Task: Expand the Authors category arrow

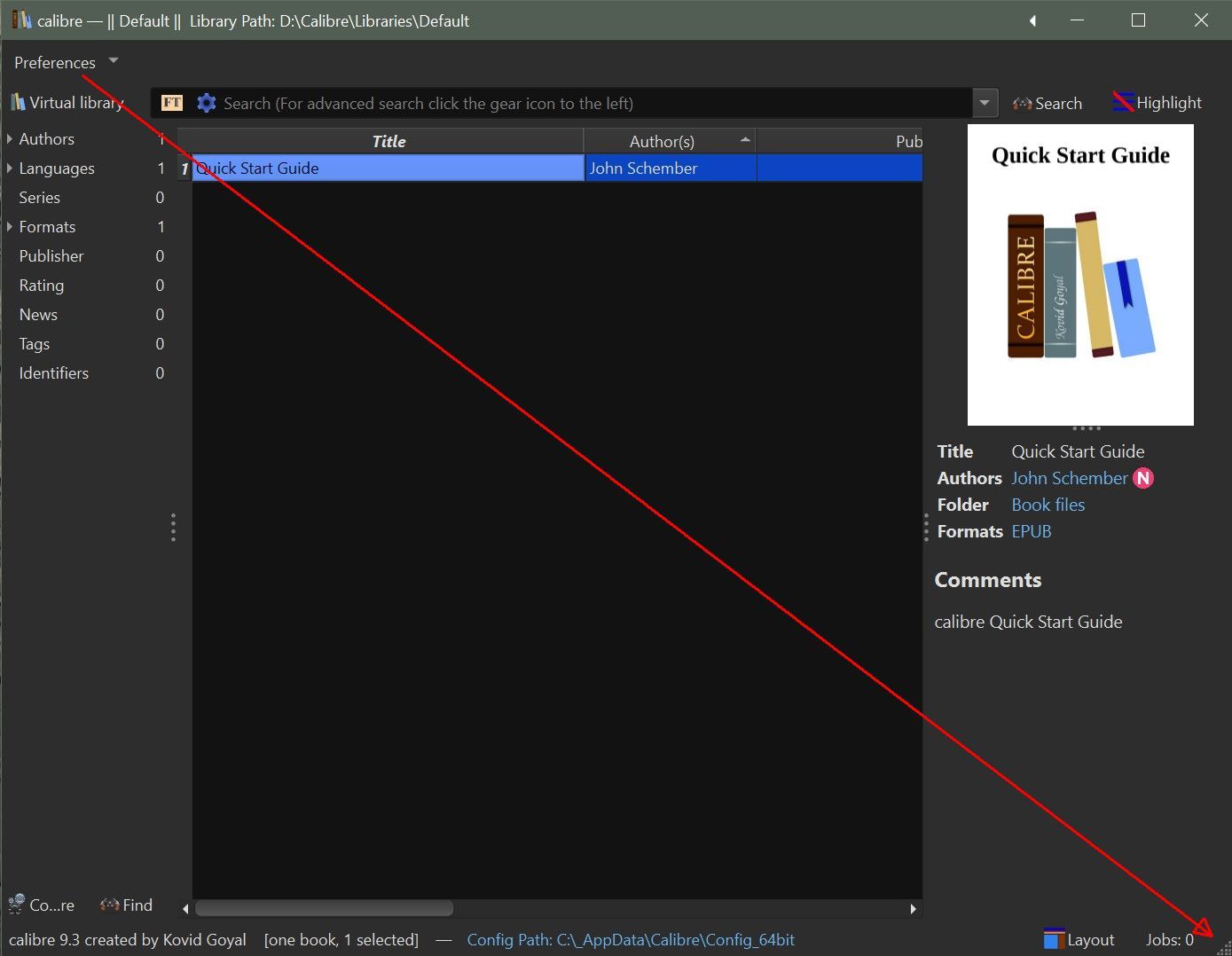Action: pos(10,139)
